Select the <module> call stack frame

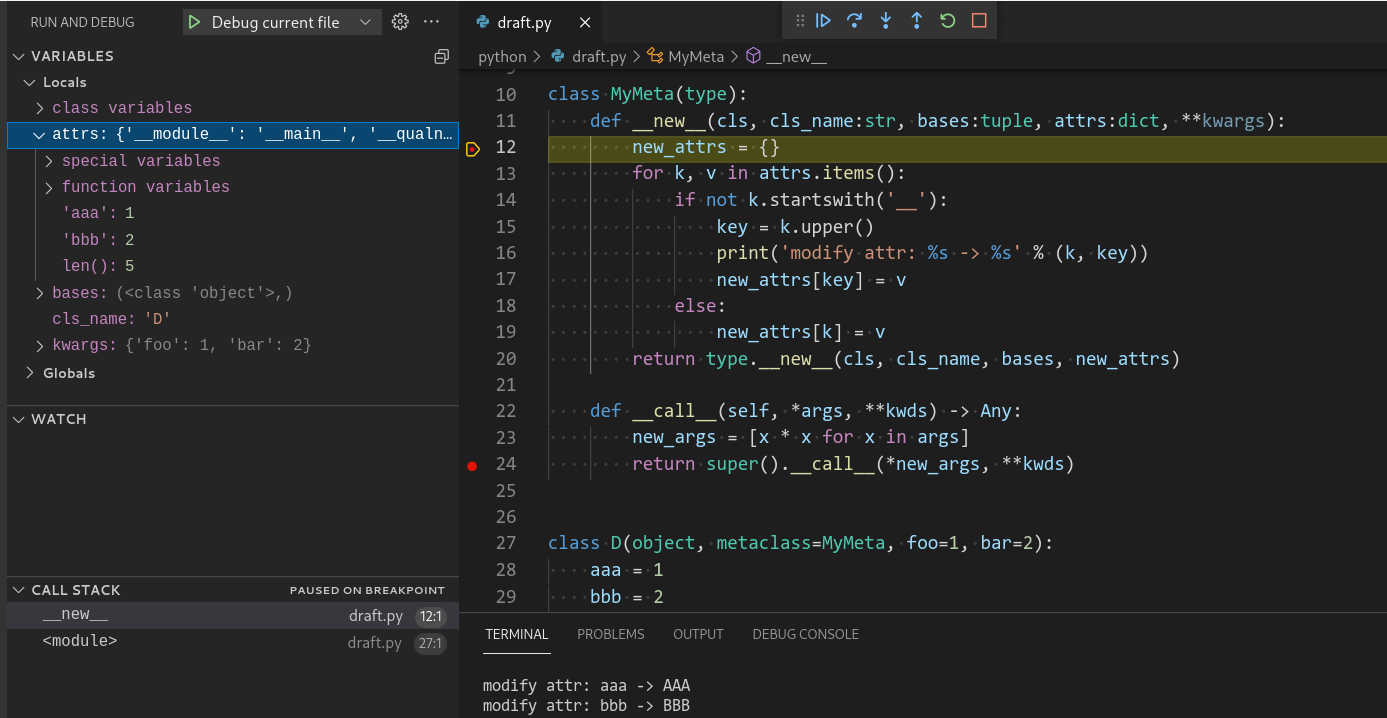[80, 641]
